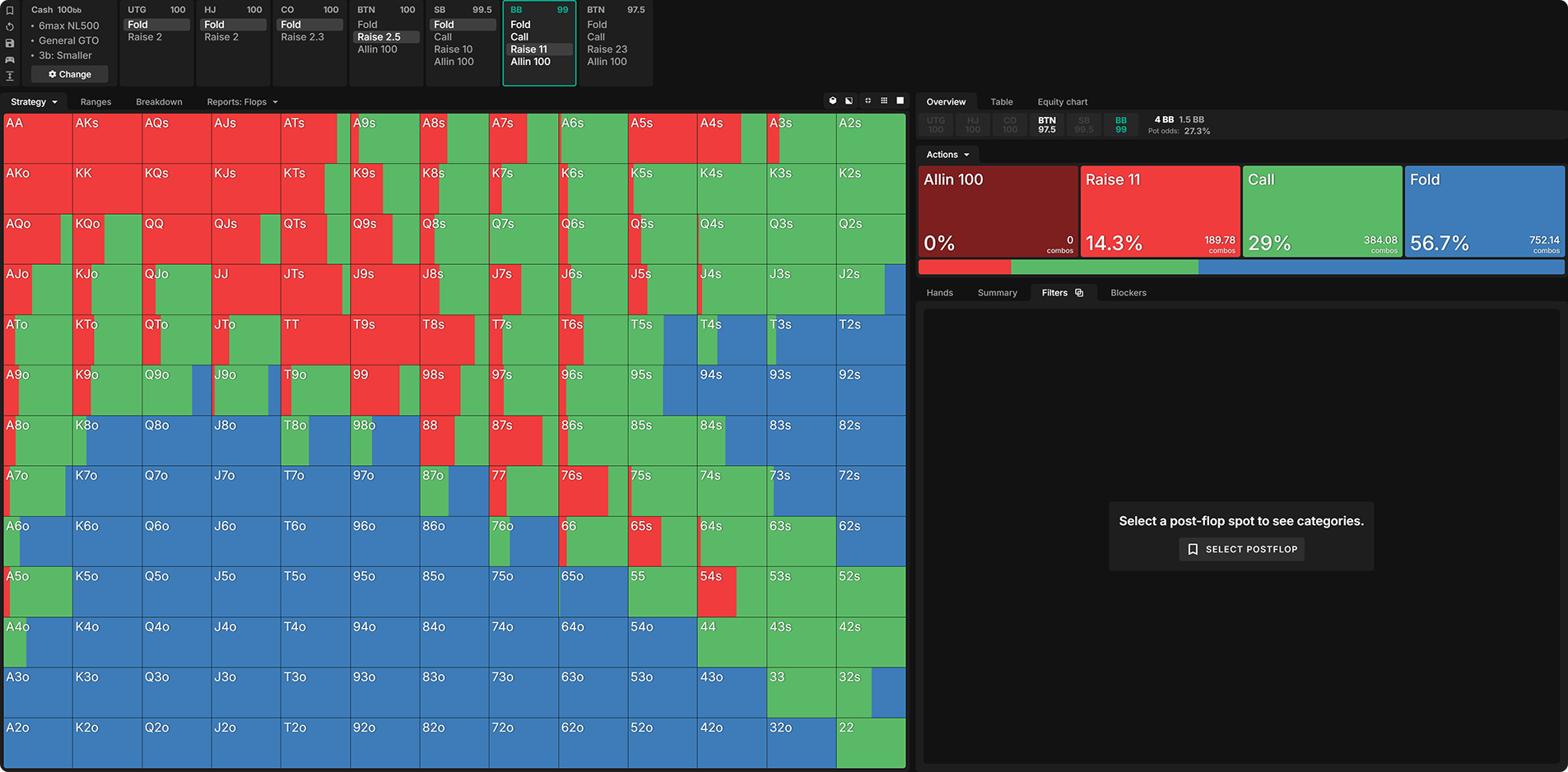Click the gamepad practice icon
The height and width of the screenshot is (772, 1568).
(x=10, y=59)
